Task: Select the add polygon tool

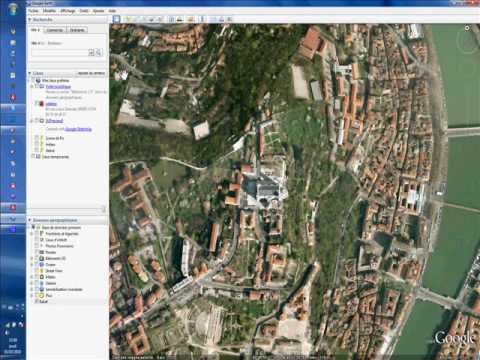Action: (x=136, y=19)
